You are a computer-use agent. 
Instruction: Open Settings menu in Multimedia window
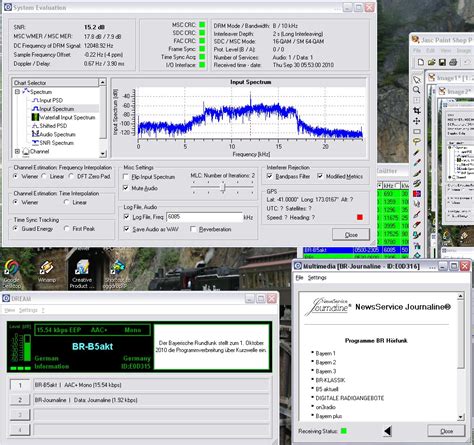coord(317,278)
